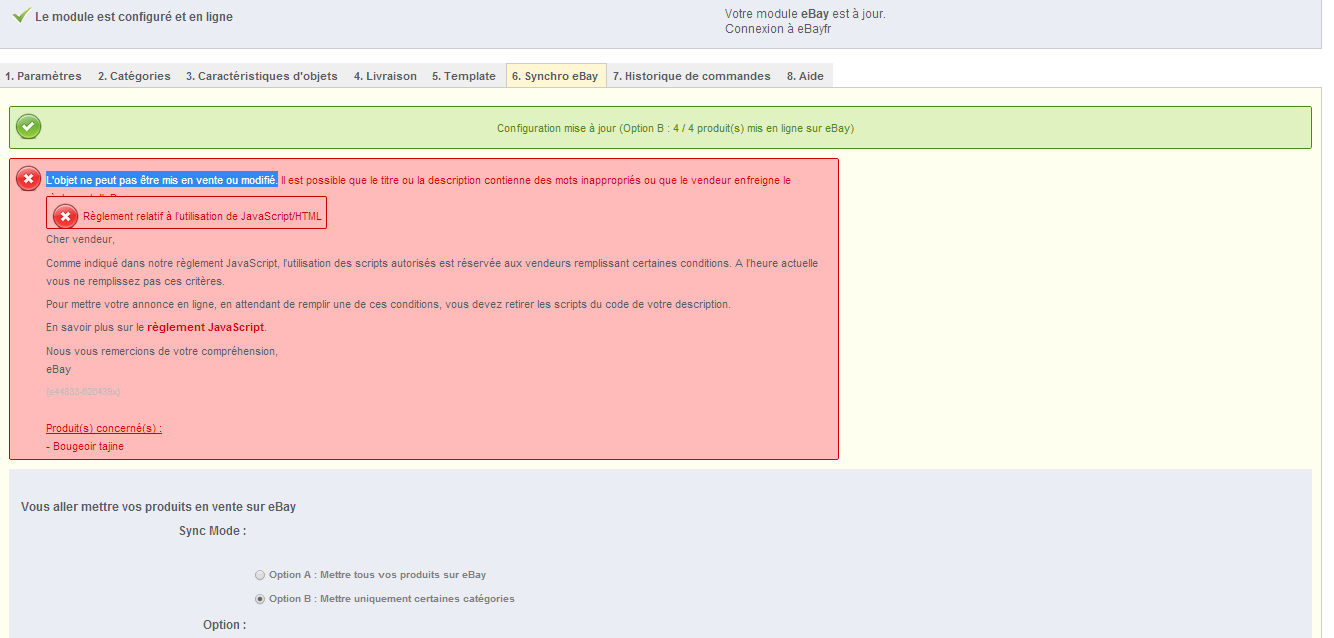Follow the règlement JavaScript link
Viewport: 1334px width, 638px height.
point(206,327)
